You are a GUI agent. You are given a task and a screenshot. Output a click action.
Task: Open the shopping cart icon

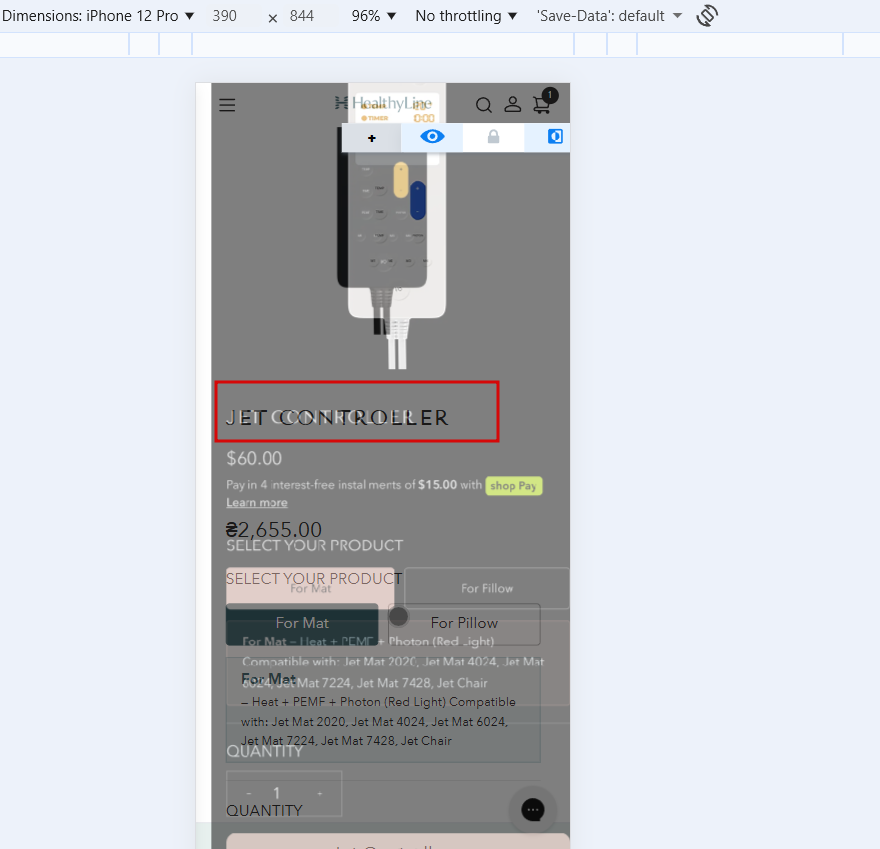(542, 104)
